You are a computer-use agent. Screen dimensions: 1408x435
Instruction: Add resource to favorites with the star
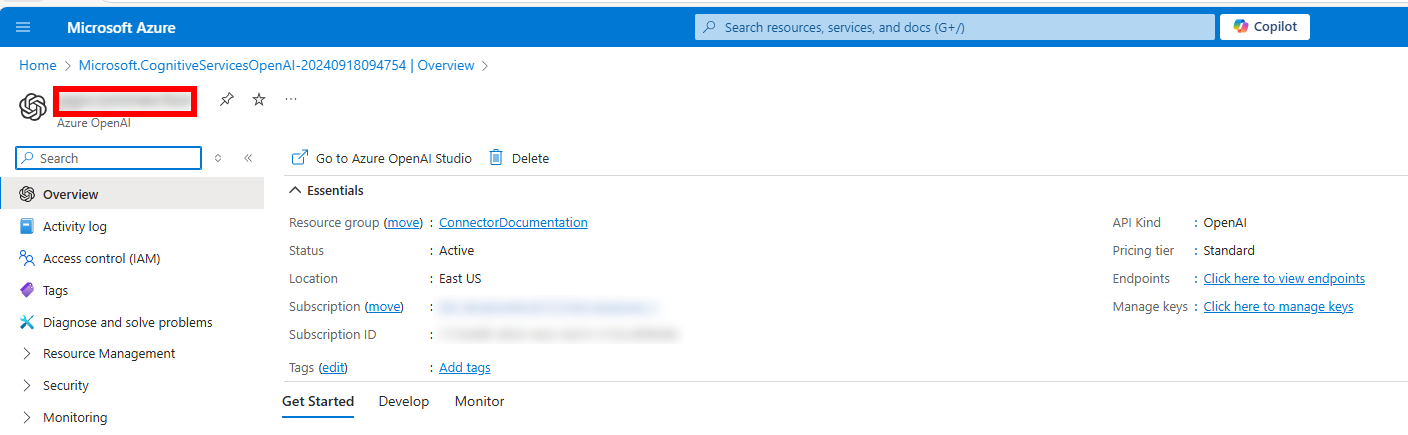point(259,99)
